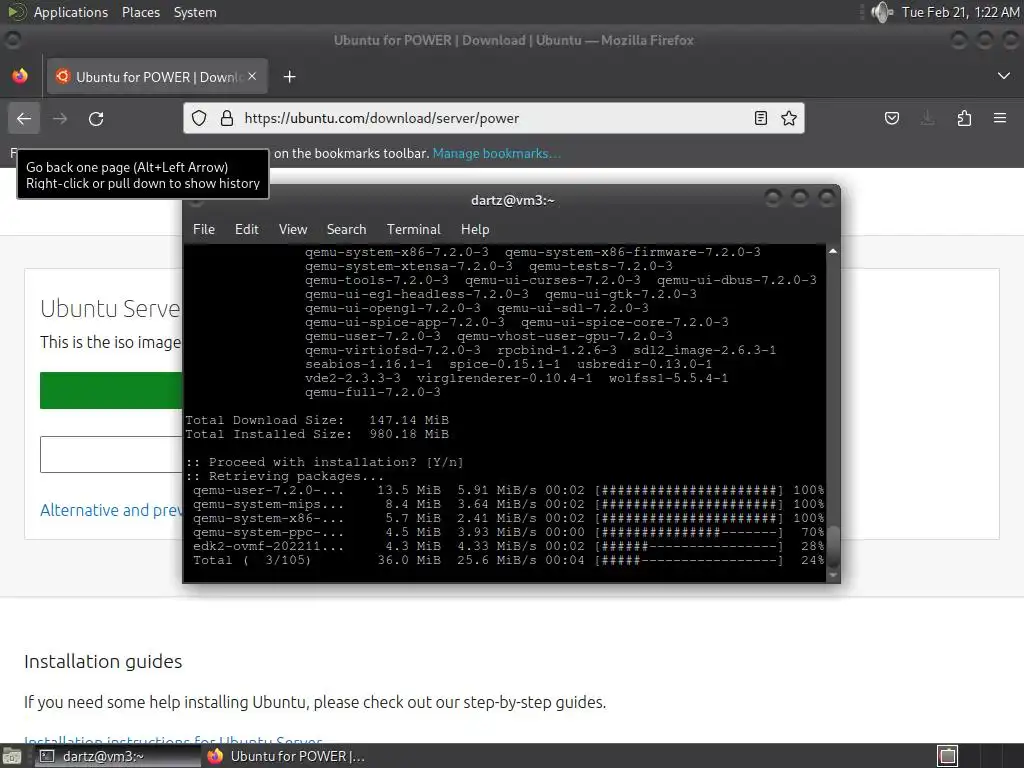Open the Terminal menu in terminal
Viewport: 1024px width, 768px height.
click(413, 229)
